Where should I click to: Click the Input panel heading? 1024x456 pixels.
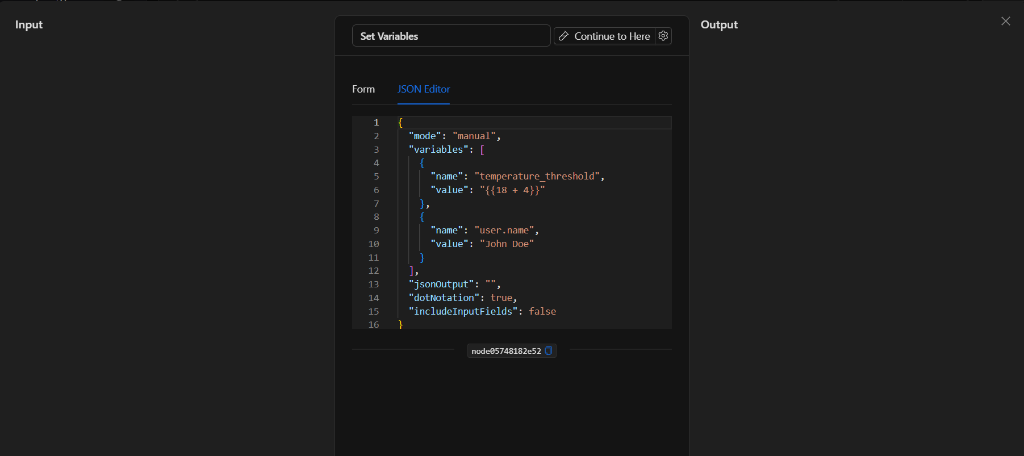29,25
